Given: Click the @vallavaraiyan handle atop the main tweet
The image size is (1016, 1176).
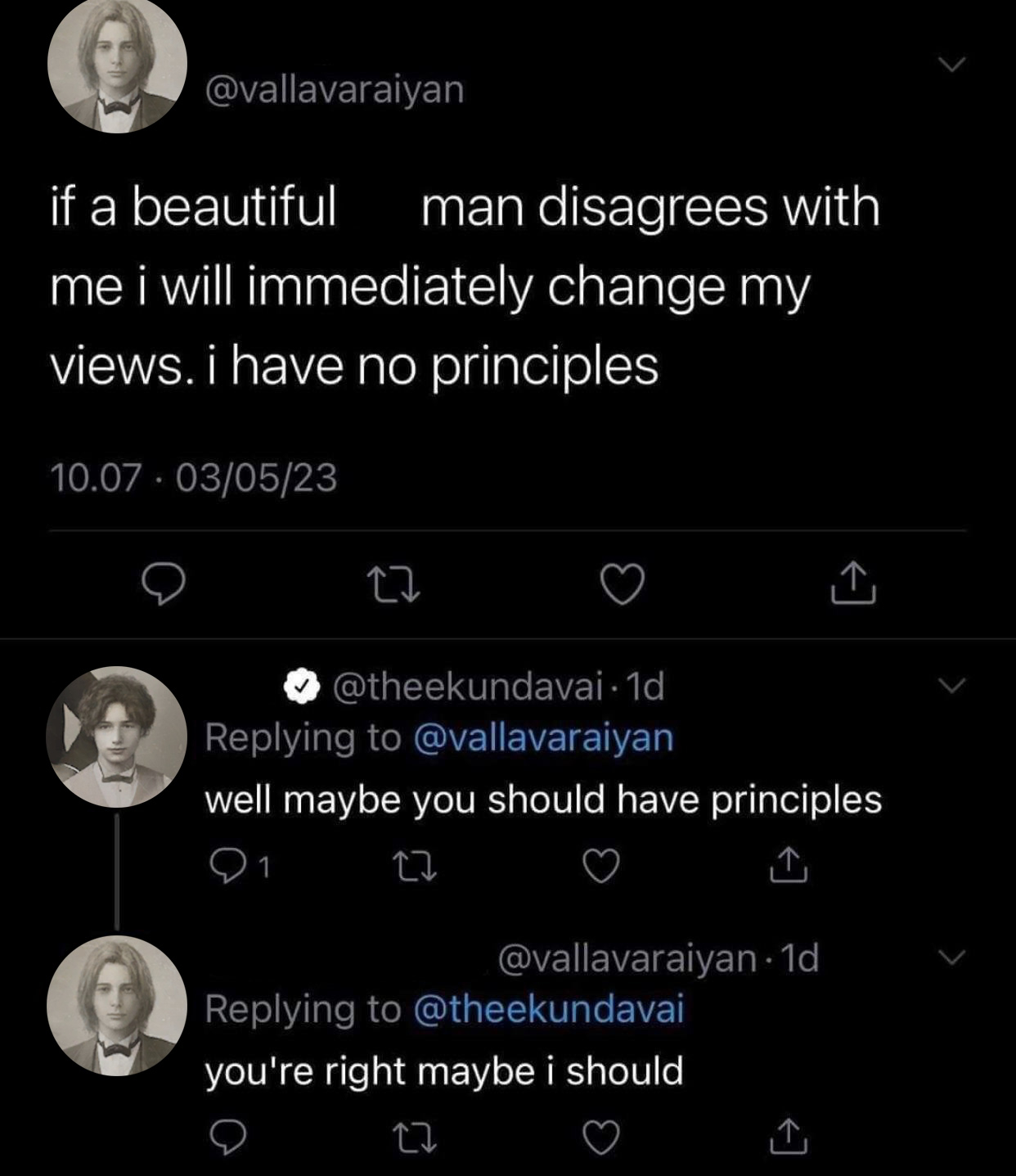Looking at the screenshot, I should tap(334, 88).
